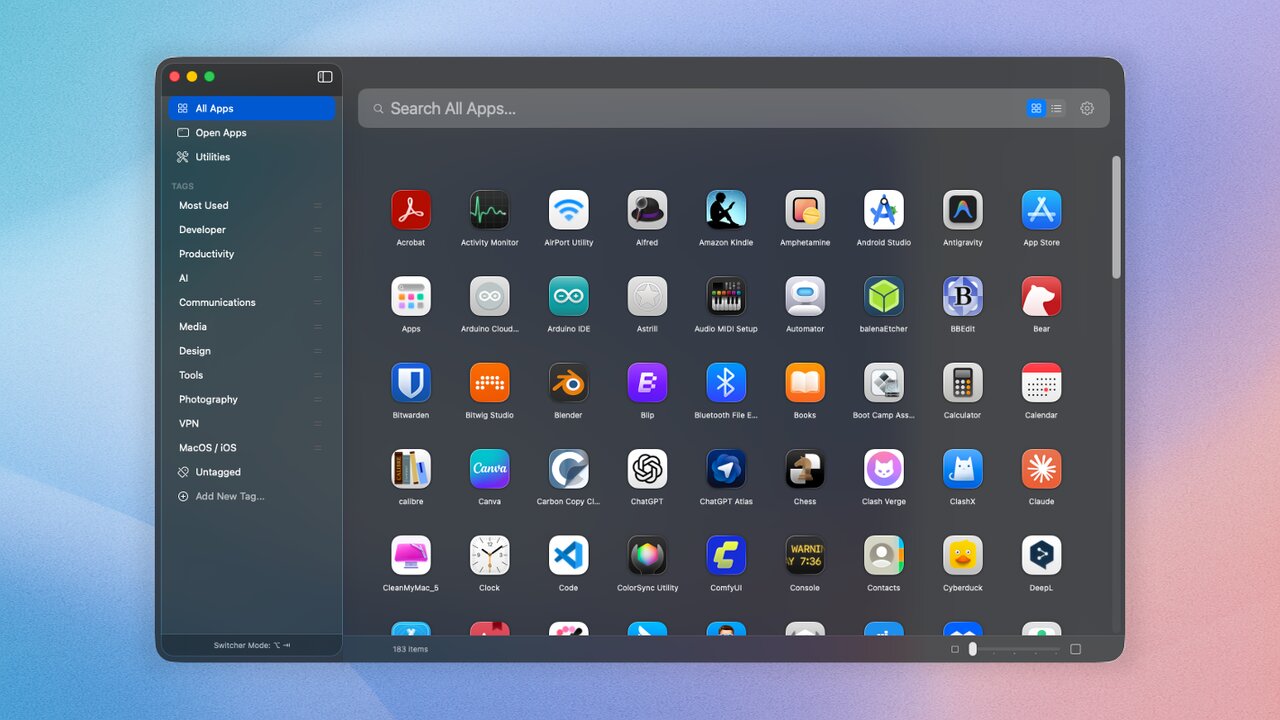Click the Tools tag reorder handle
This screenshot has width=1280, height=720.
pos(318,375)
